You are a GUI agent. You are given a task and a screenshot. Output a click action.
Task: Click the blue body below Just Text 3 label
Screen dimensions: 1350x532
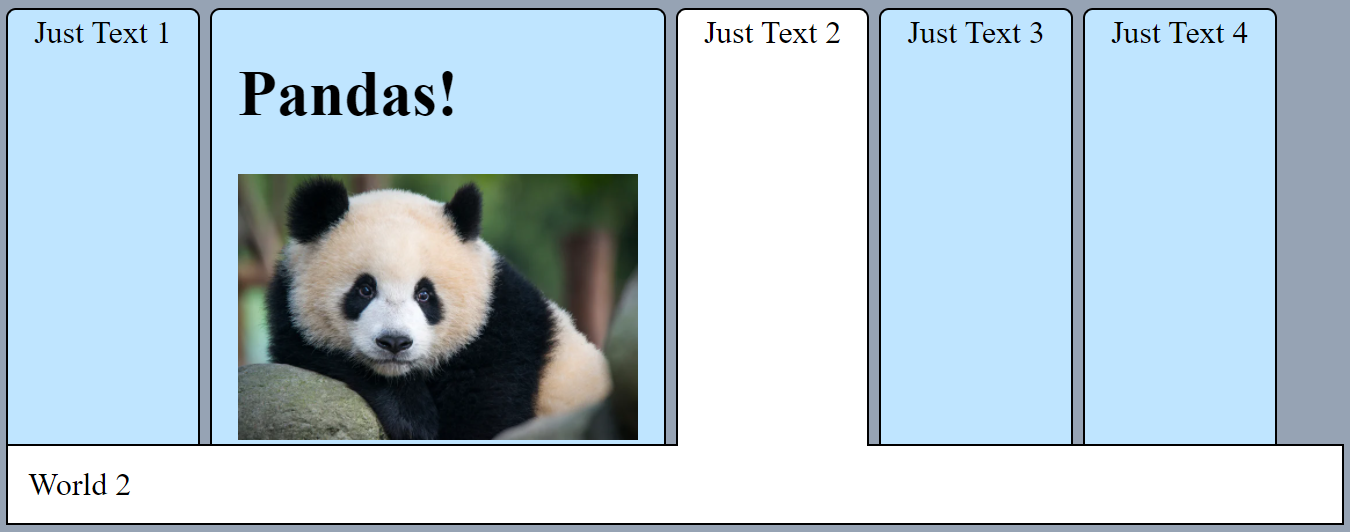(976, 250)
